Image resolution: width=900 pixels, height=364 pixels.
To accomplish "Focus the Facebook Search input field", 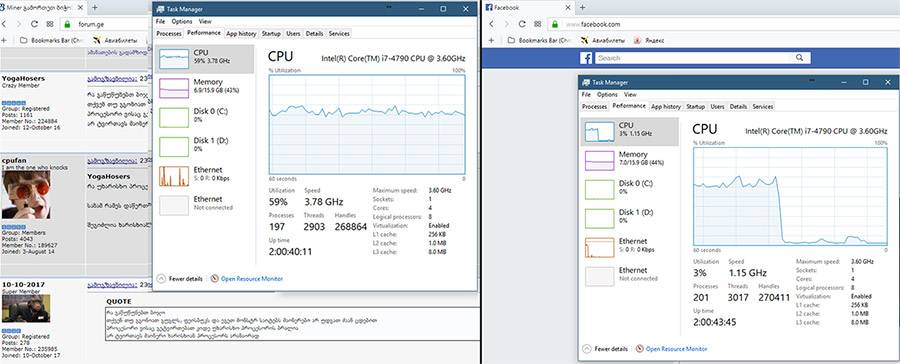I will tap(695, 58).
